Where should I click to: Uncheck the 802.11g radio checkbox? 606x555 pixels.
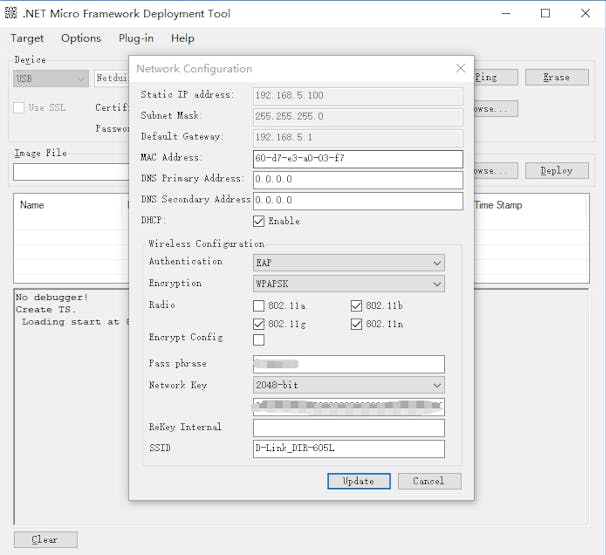click(x=259, y=324)
